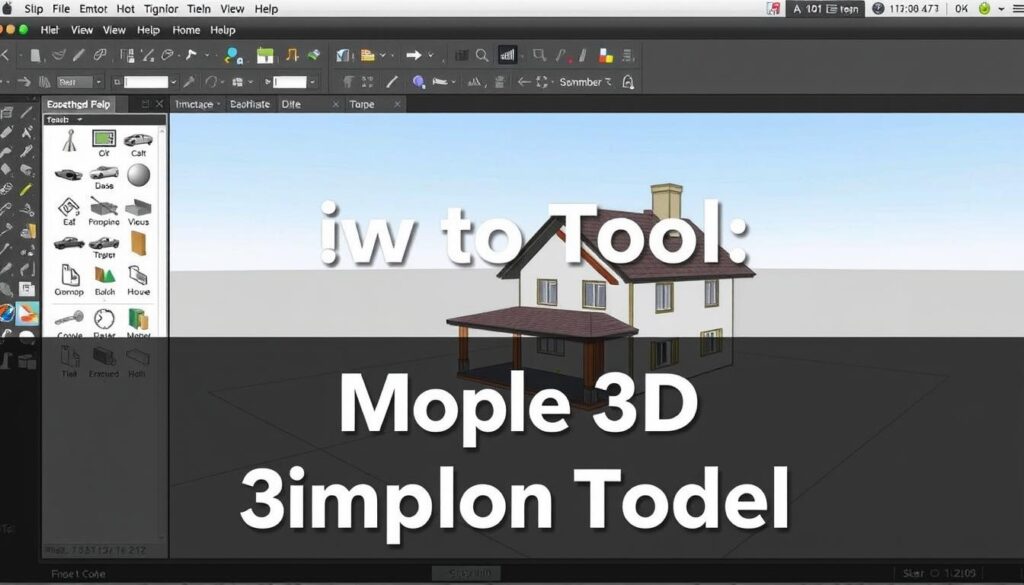Click the blue people toolbar icon
Screen dimensions: 1024x585
(233, 56)
